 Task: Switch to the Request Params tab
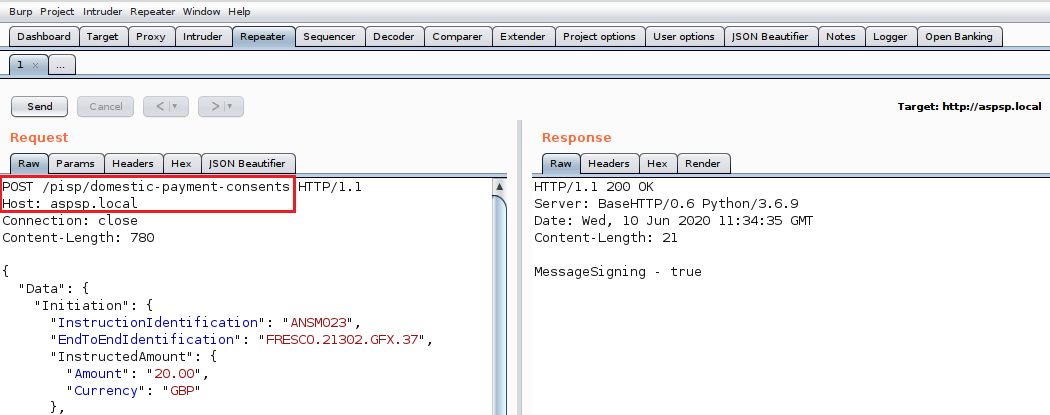[x=76, y=163]
